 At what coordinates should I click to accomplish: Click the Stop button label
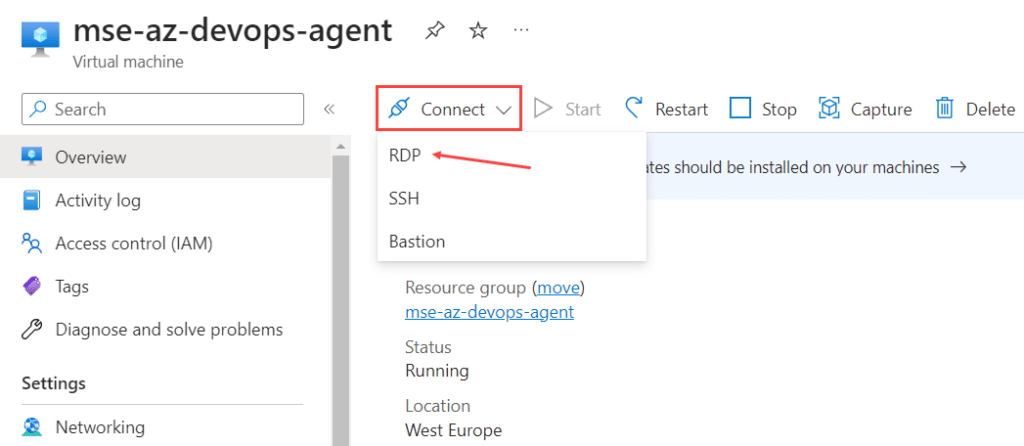[779, 109]
